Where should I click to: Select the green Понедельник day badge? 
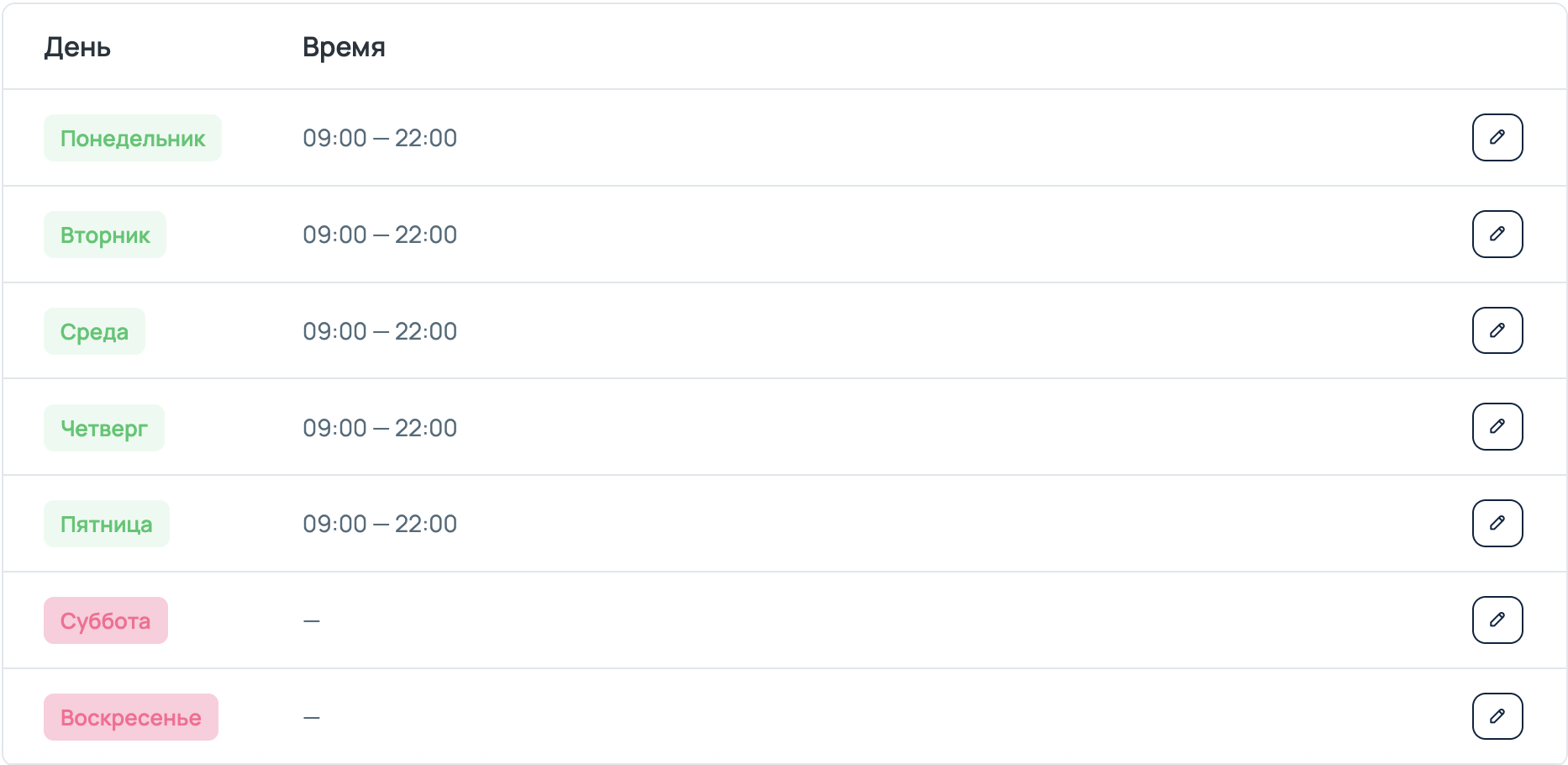point(133,138)
